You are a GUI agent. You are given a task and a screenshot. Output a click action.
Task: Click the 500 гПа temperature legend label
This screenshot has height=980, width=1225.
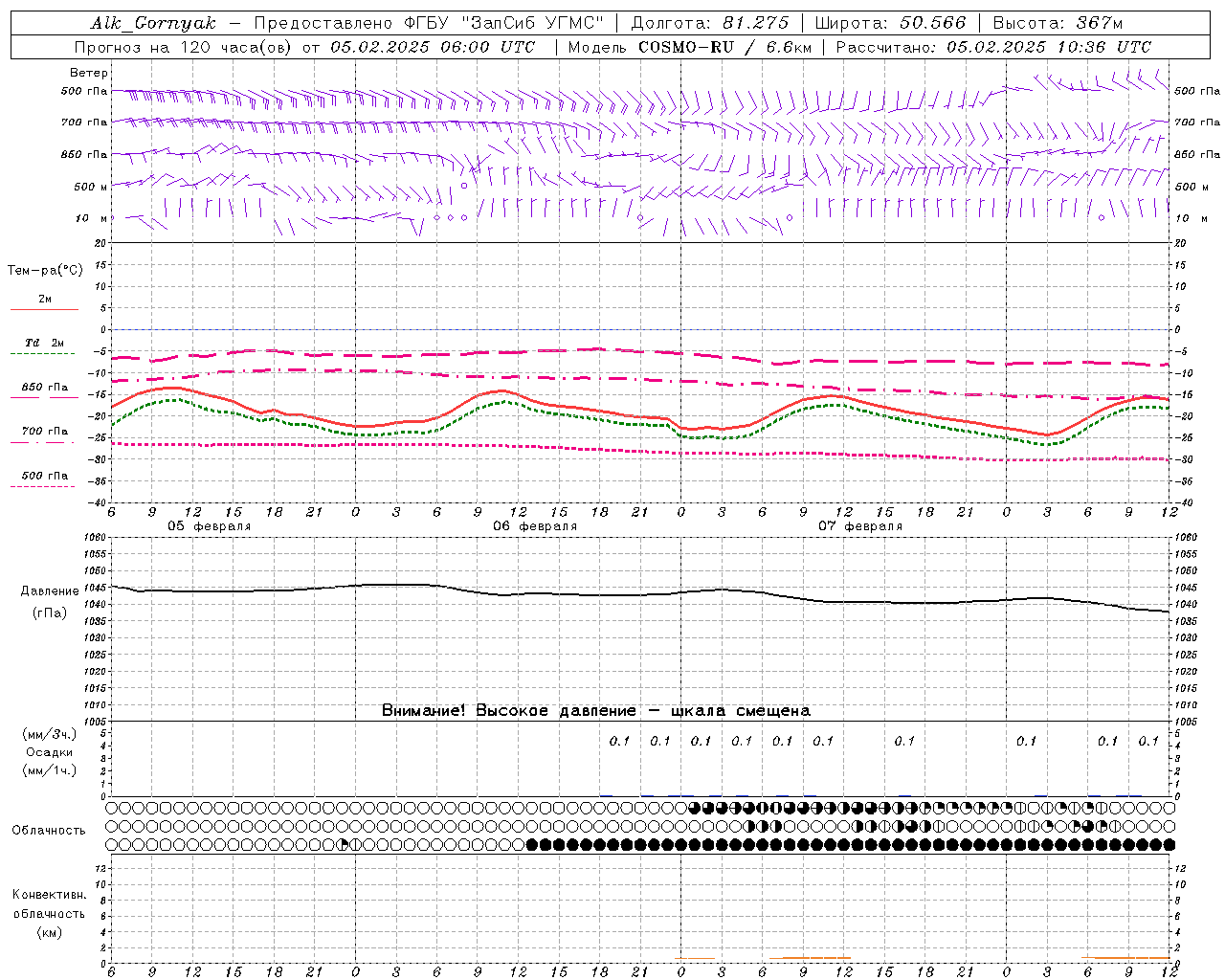tap(45, 476)
